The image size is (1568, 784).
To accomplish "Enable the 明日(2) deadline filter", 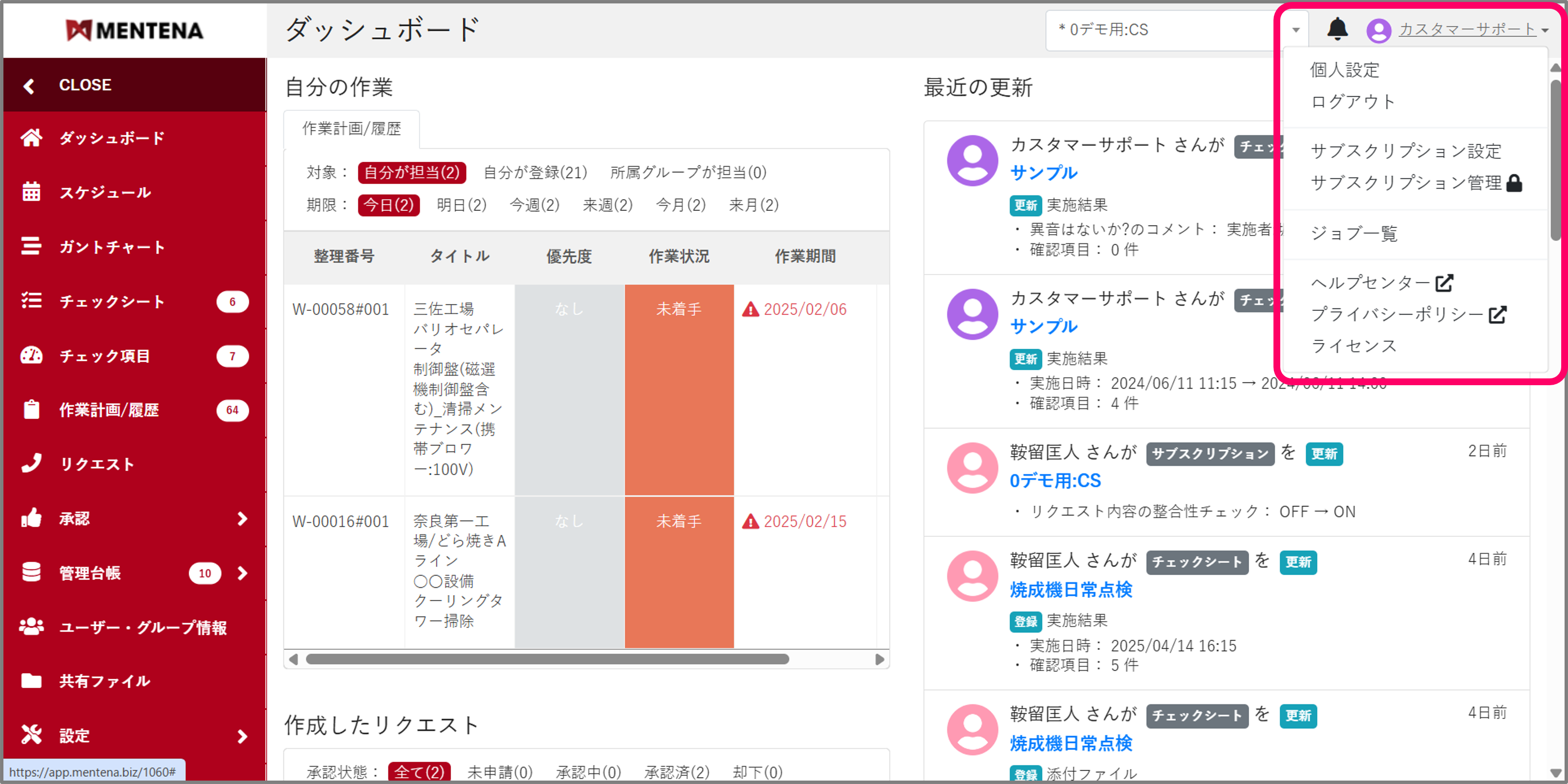I will [x=461, y=205].
